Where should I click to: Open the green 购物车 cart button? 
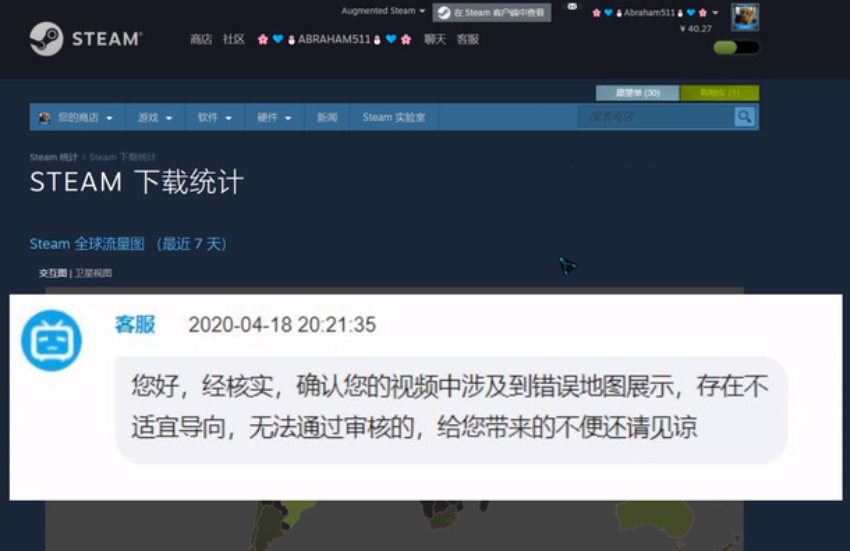[x=720, y=93]
